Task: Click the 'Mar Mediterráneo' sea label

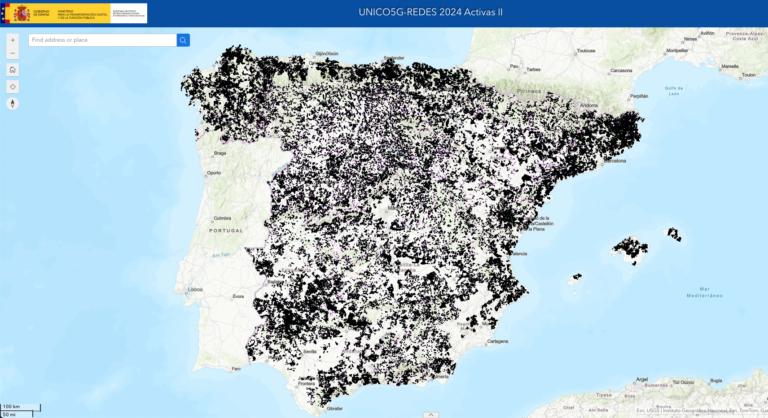Action: point(704,293)
